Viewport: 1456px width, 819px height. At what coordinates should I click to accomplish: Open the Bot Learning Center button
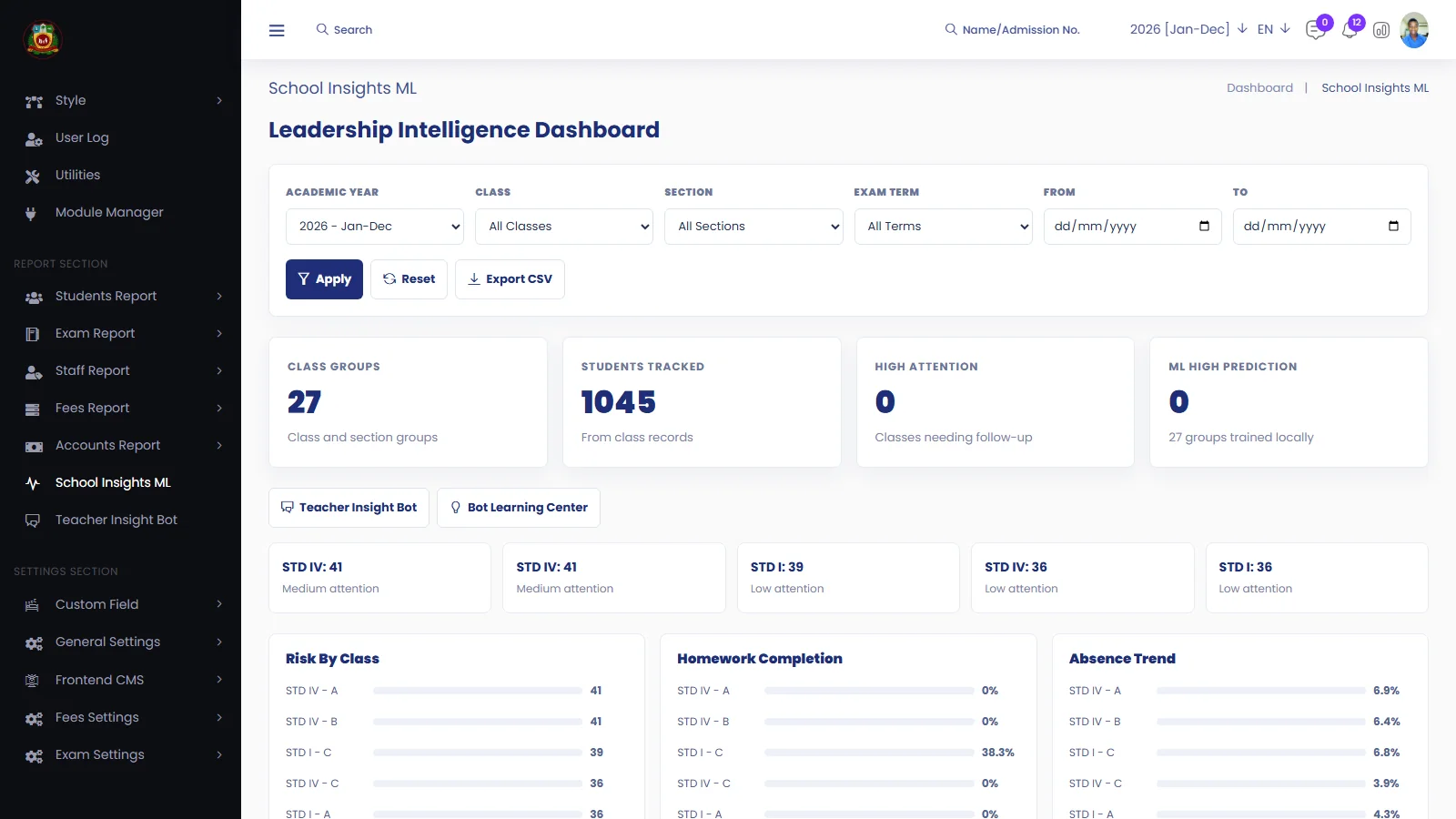tap(519, 508)
